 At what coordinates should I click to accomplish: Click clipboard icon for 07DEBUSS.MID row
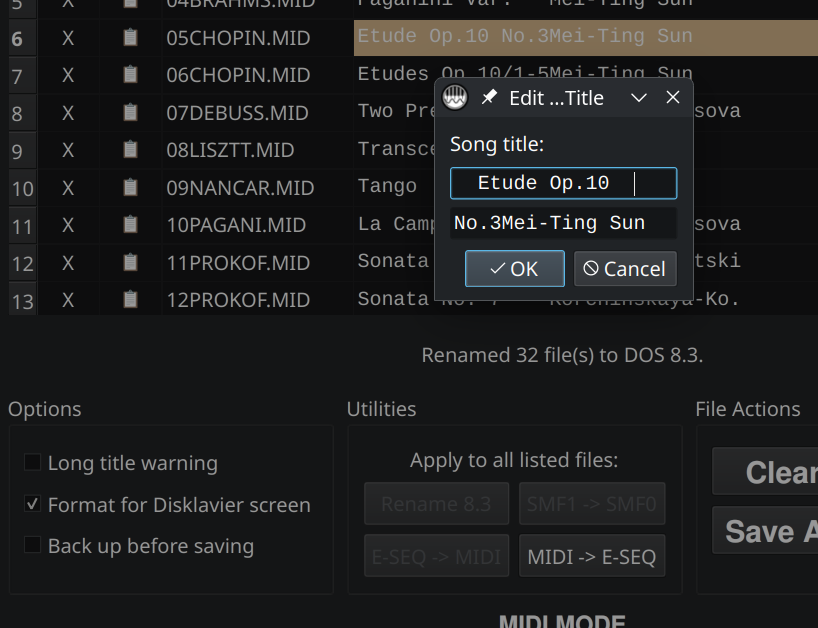pyautogui.click(x=130, y=112)
